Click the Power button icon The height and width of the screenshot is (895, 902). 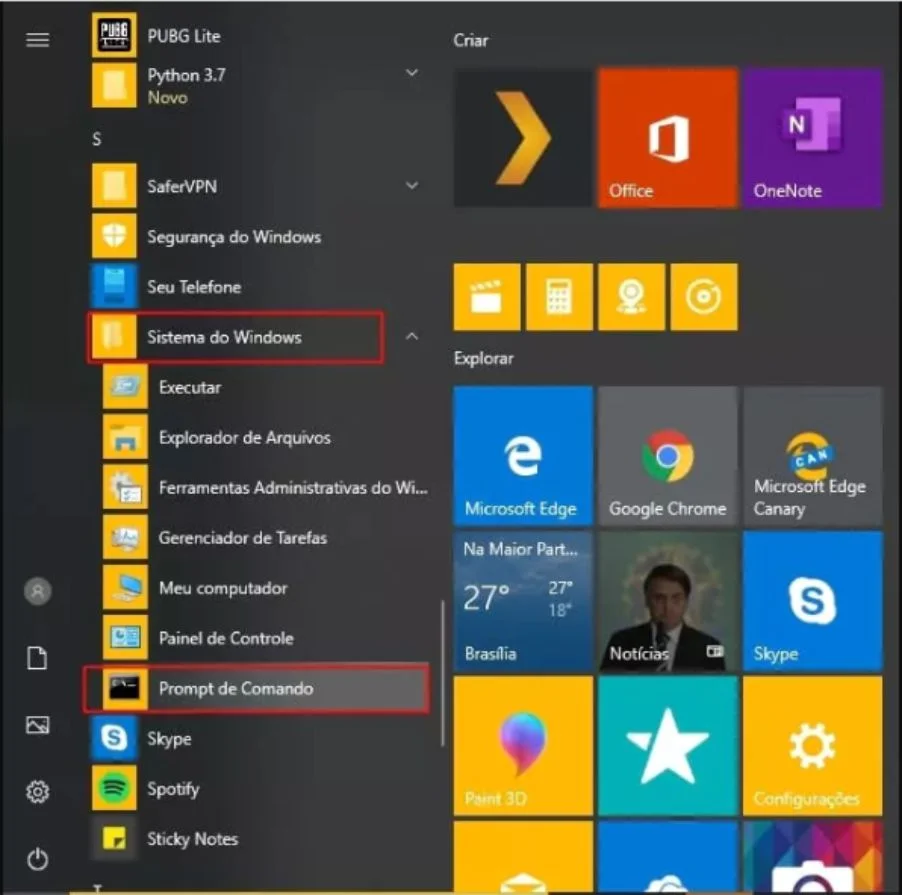(37, 859)
